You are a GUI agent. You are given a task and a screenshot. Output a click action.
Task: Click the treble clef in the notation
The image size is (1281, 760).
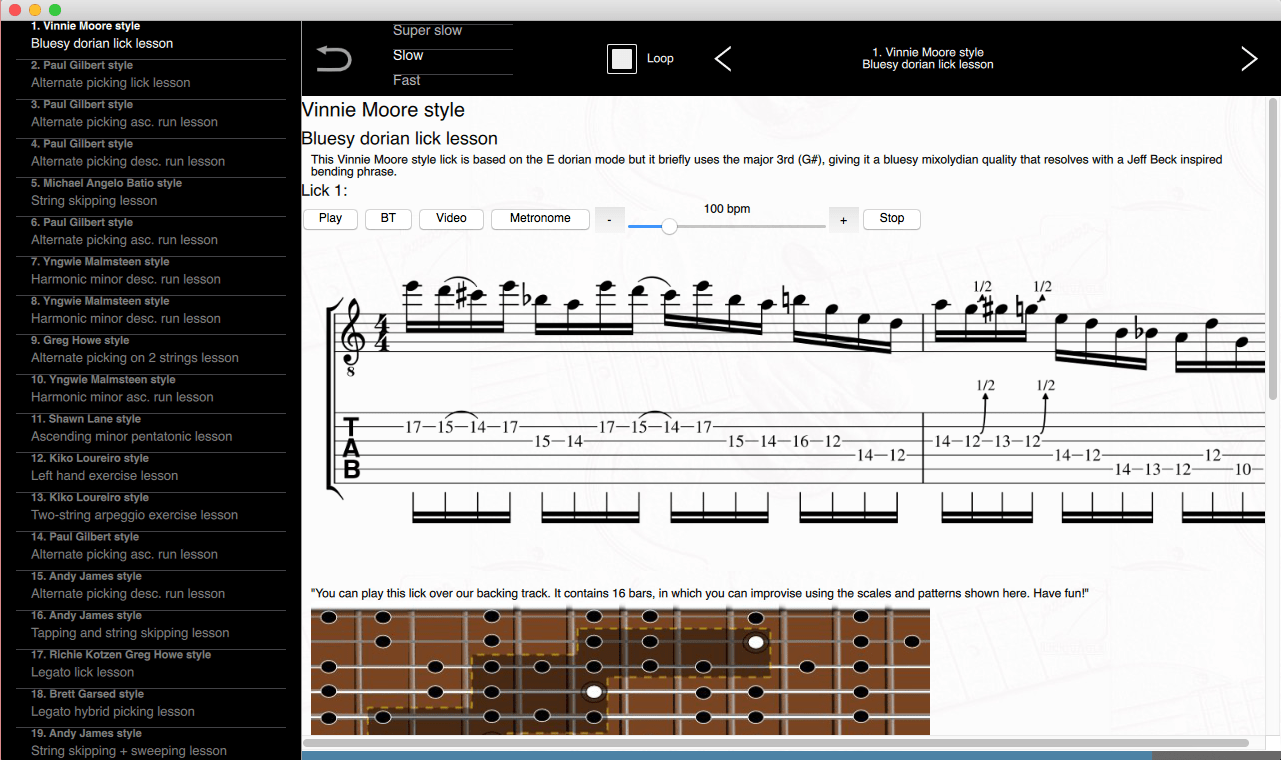tap(352, 338)
